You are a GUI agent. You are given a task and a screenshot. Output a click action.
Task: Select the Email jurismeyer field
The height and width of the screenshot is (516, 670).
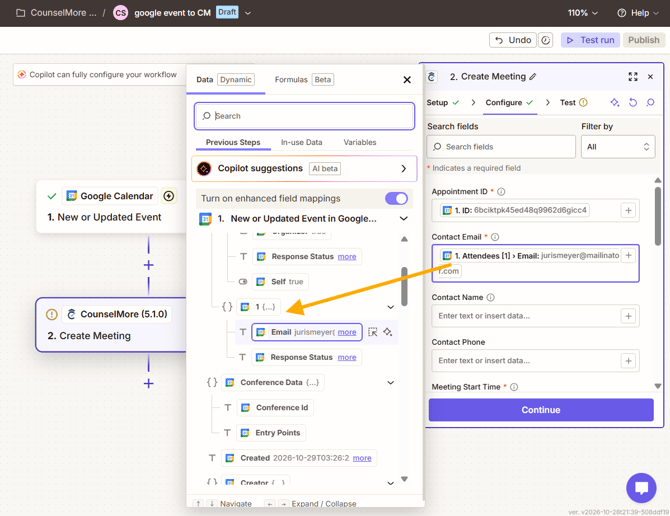point(307,332)
